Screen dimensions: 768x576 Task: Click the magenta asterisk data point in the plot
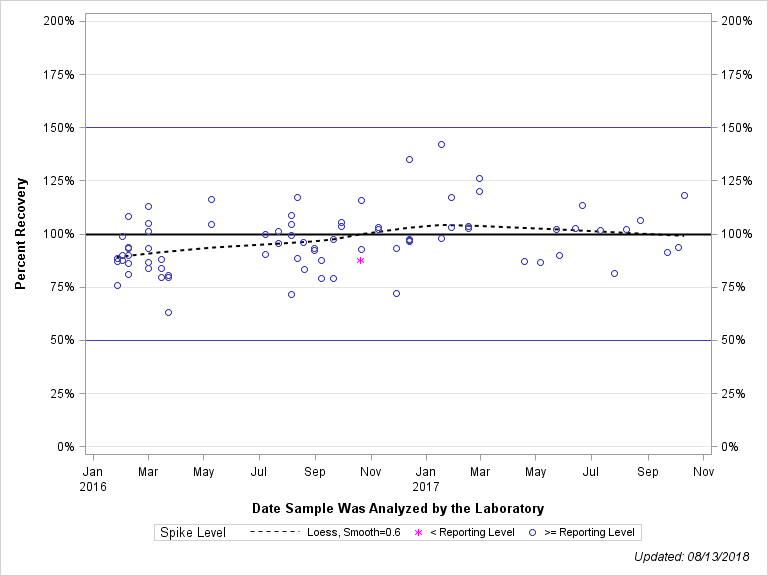[x=360, y=261]
